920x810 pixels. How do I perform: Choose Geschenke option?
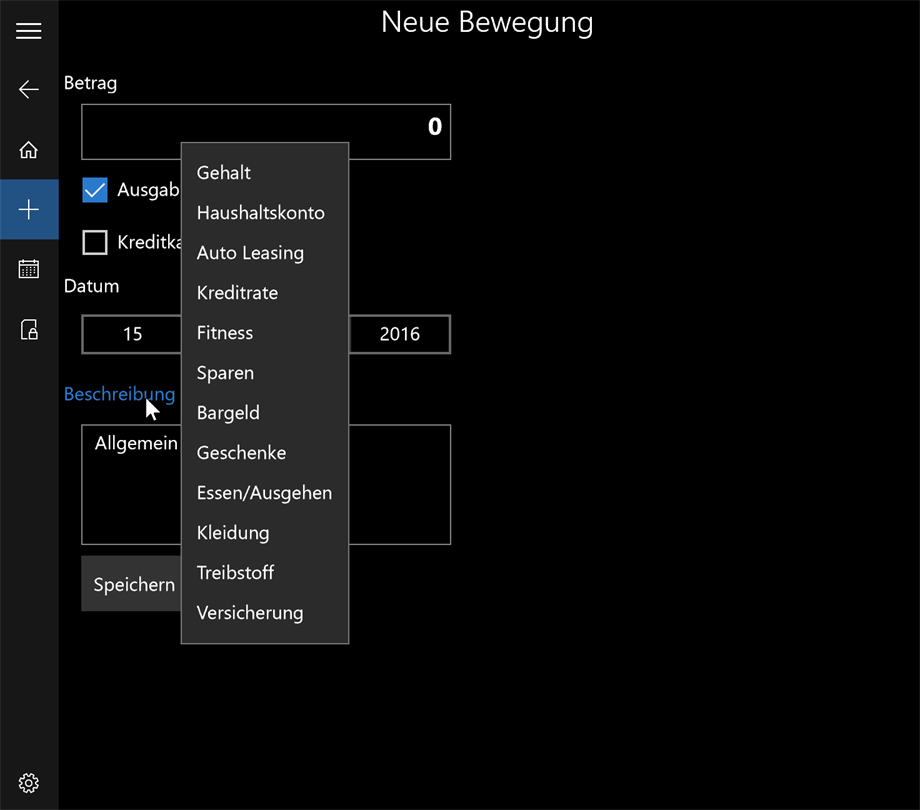coord(265,453)
